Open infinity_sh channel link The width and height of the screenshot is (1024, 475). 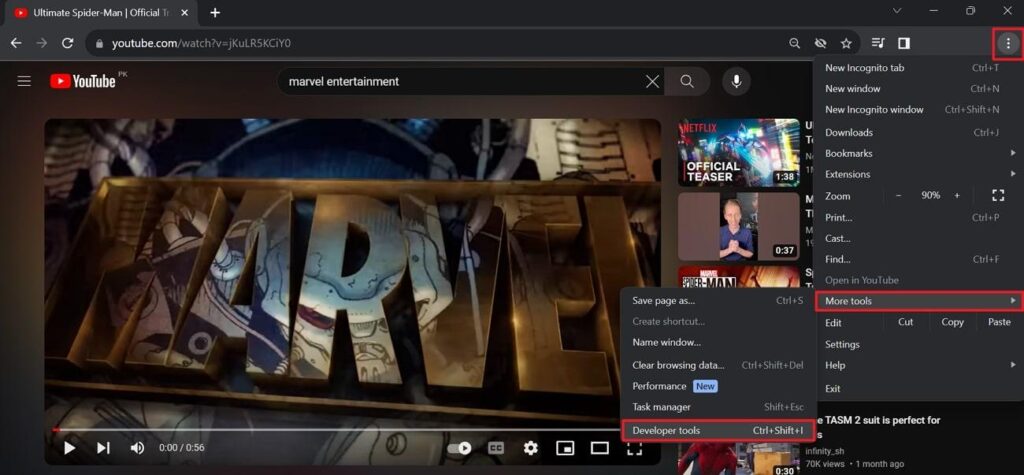827,451
